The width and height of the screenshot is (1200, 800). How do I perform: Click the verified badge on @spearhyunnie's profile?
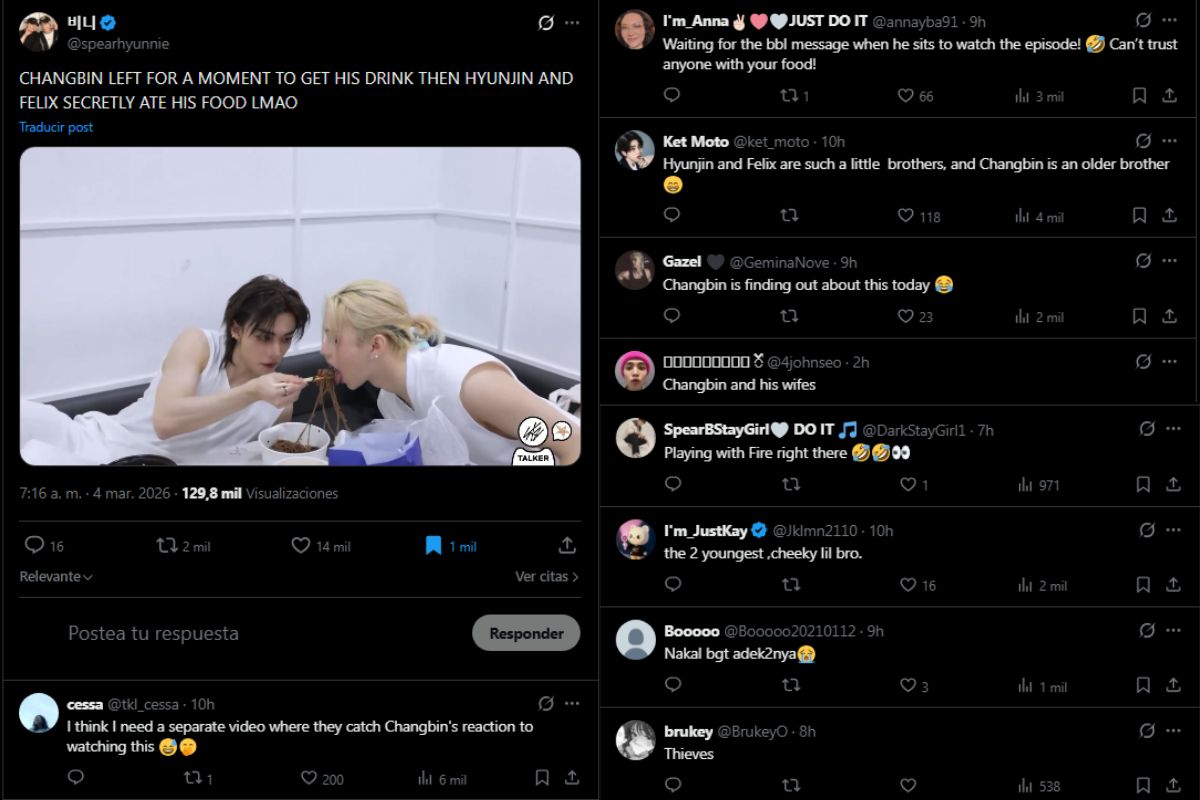(107, 23)
